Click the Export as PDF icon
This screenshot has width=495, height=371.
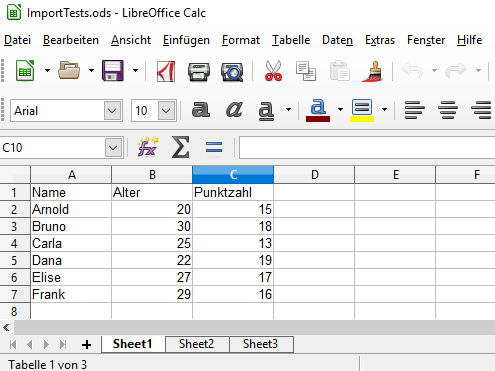tap(166, 71)
